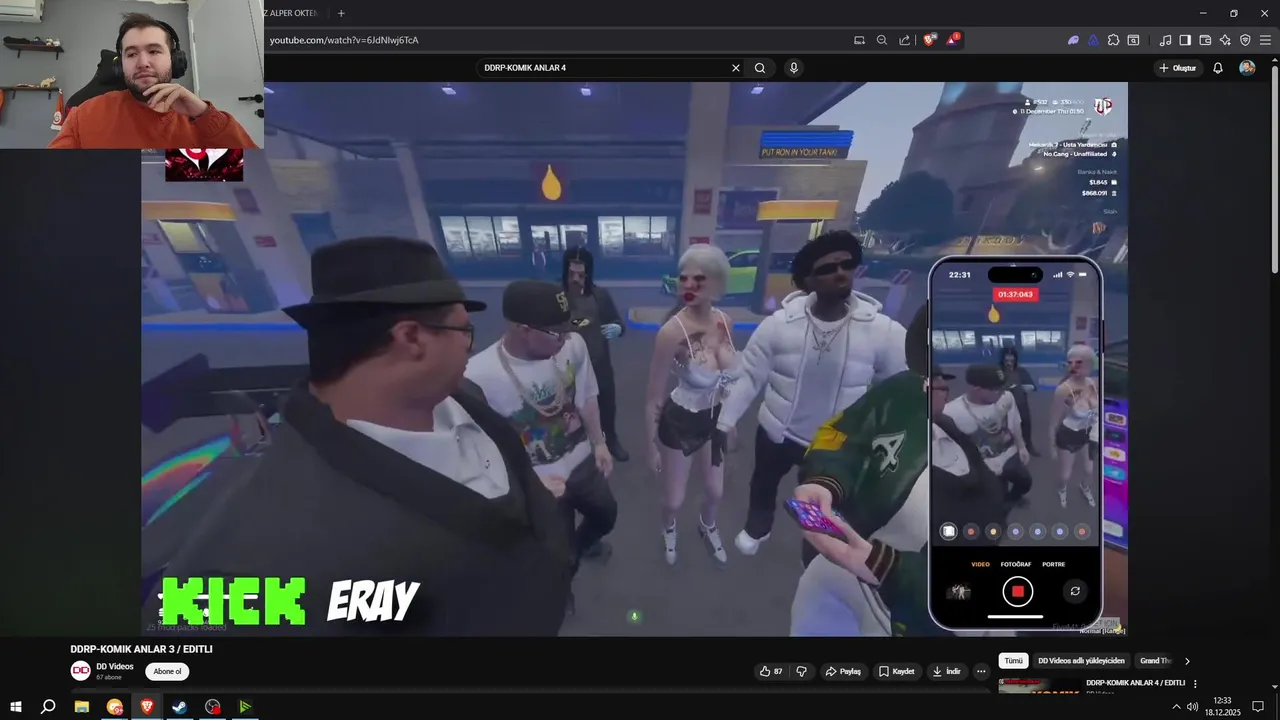Click the Oluştur create button
This screenshot has width=1280, height=720.
1177,68
